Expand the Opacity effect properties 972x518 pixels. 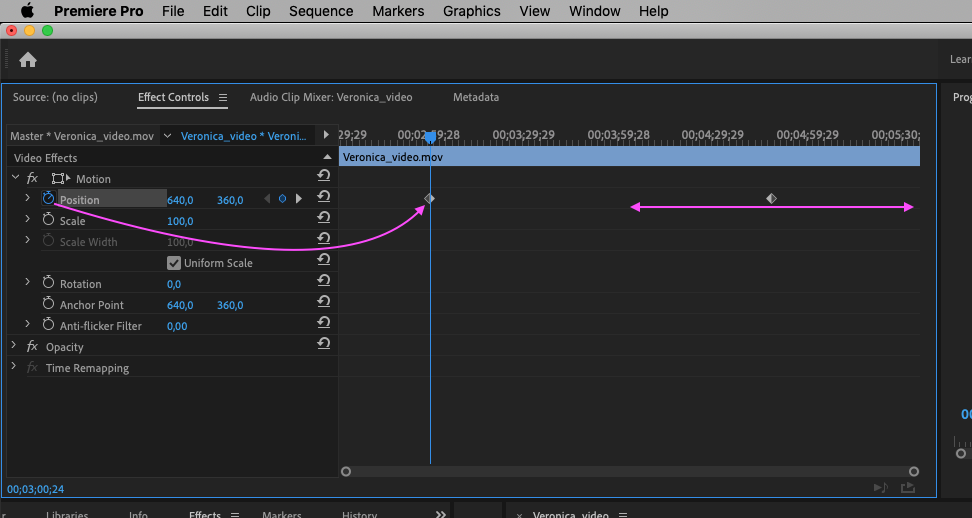(14, 346)
